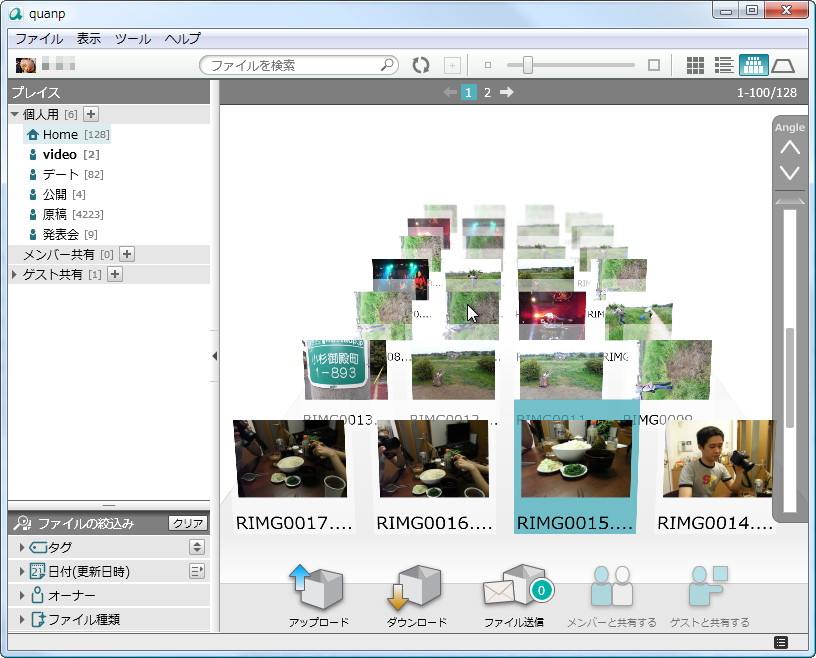Select the Home place
The image size is (816, 658).
pyautogui.click(x=67, y=134)
